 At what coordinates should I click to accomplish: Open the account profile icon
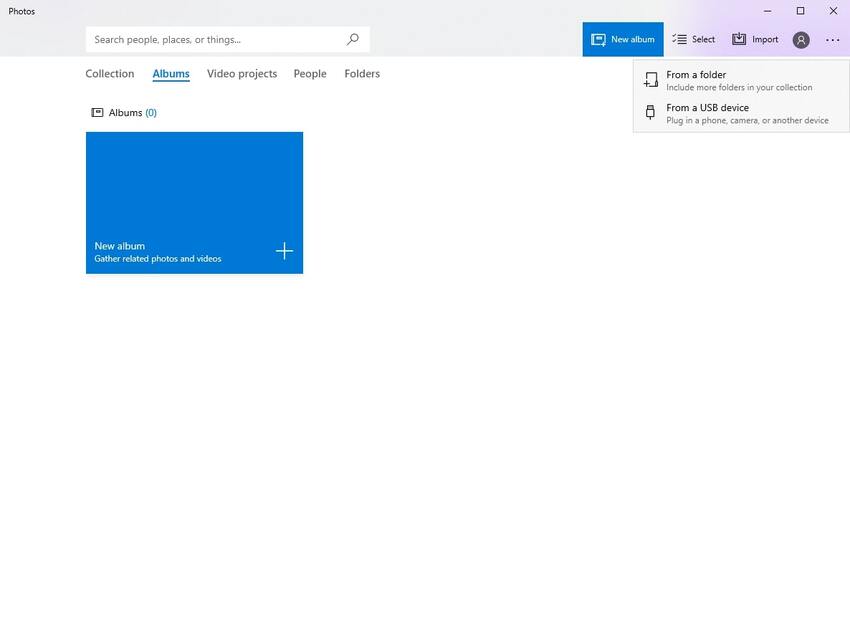tap(801, 40)
